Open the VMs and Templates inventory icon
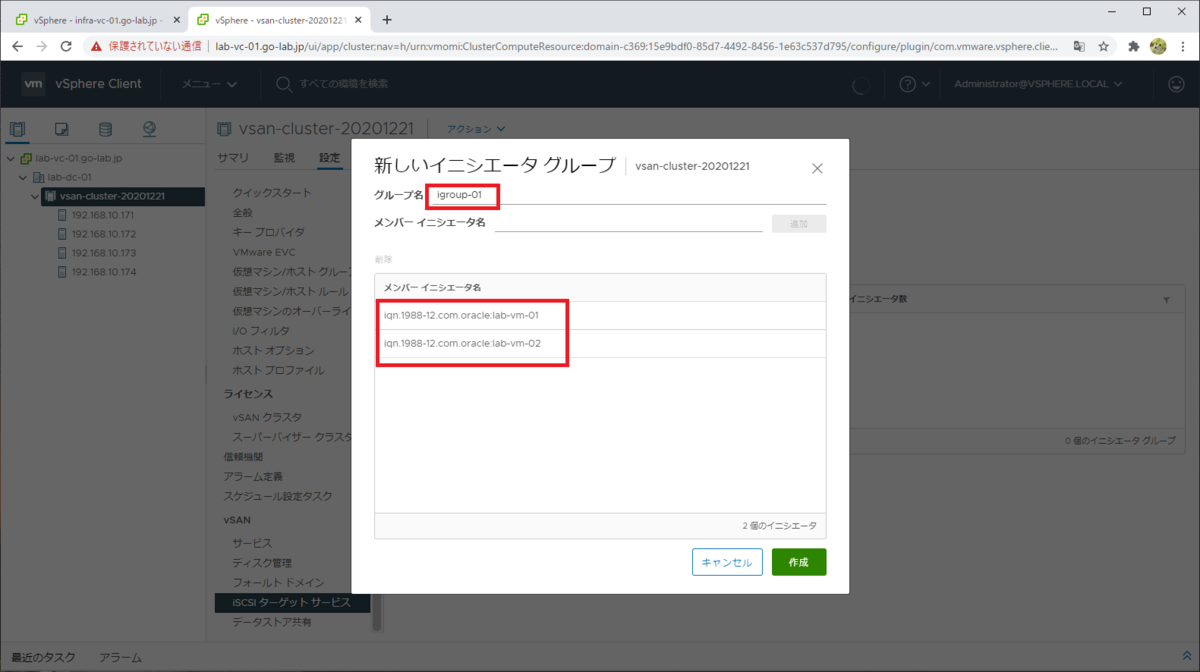The image size is (1200, 672). [61, 129]
